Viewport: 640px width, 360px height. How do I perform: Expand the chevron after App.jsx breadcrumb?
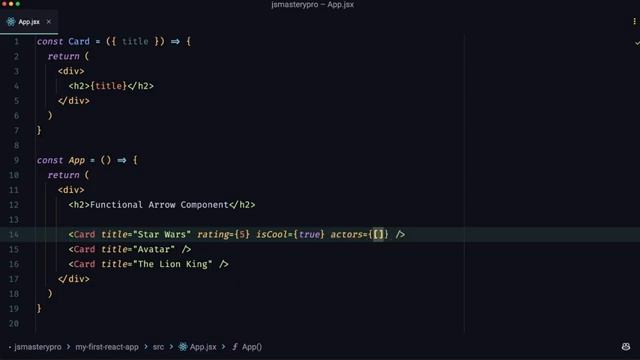tap(223, 347)
